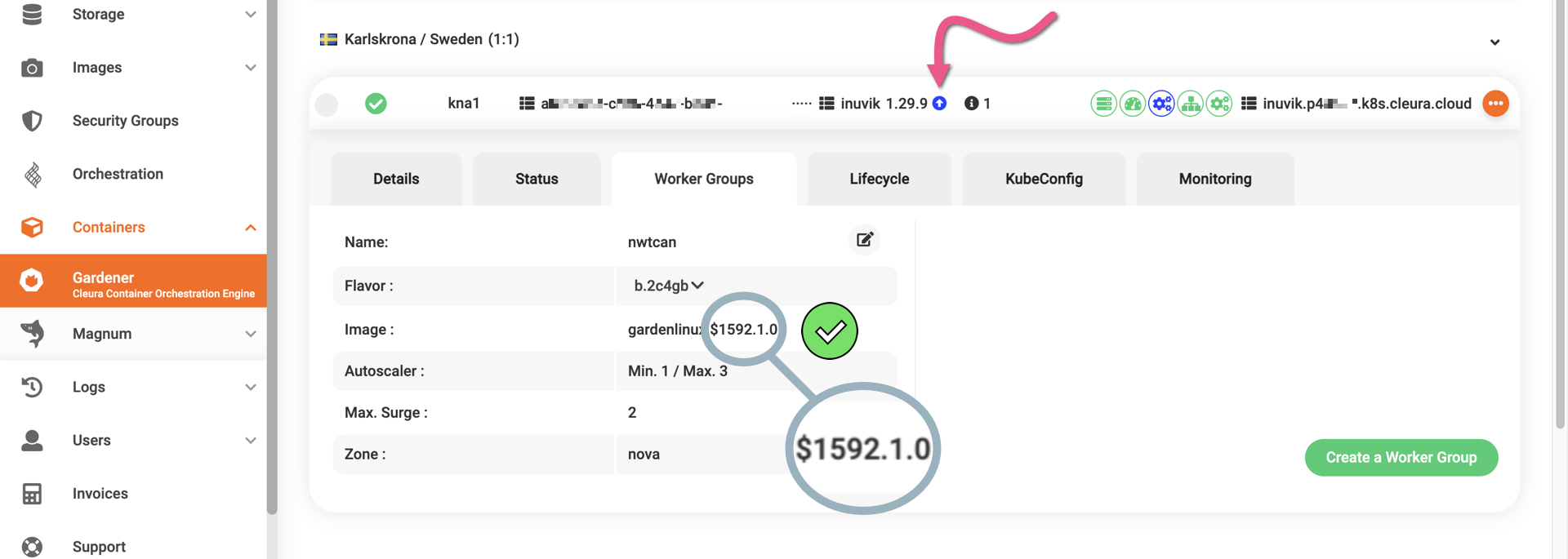Switch to the Lifecycle tab
Image resolution: width=1568 pixels, height=559 pixels.
[879, 179]
